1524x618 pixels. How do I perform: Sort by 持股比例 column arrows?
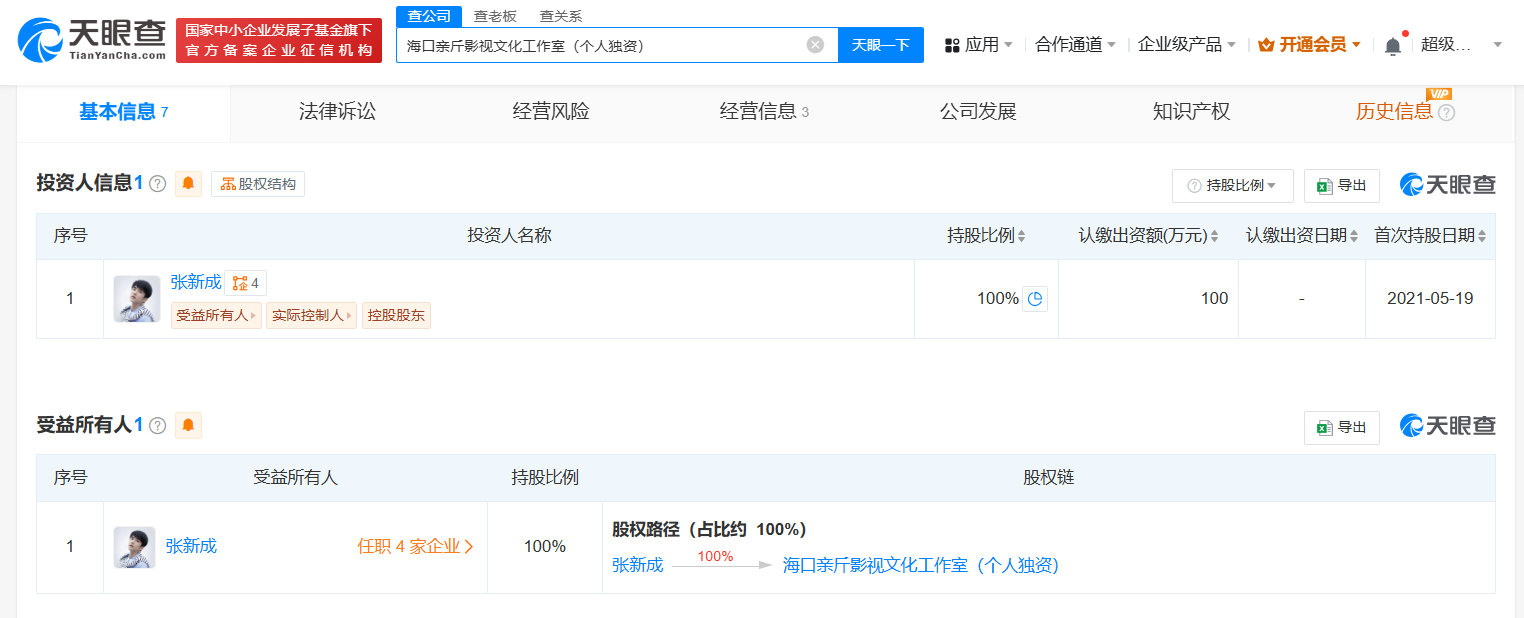pyautogui.click(x=1021, y=237)
